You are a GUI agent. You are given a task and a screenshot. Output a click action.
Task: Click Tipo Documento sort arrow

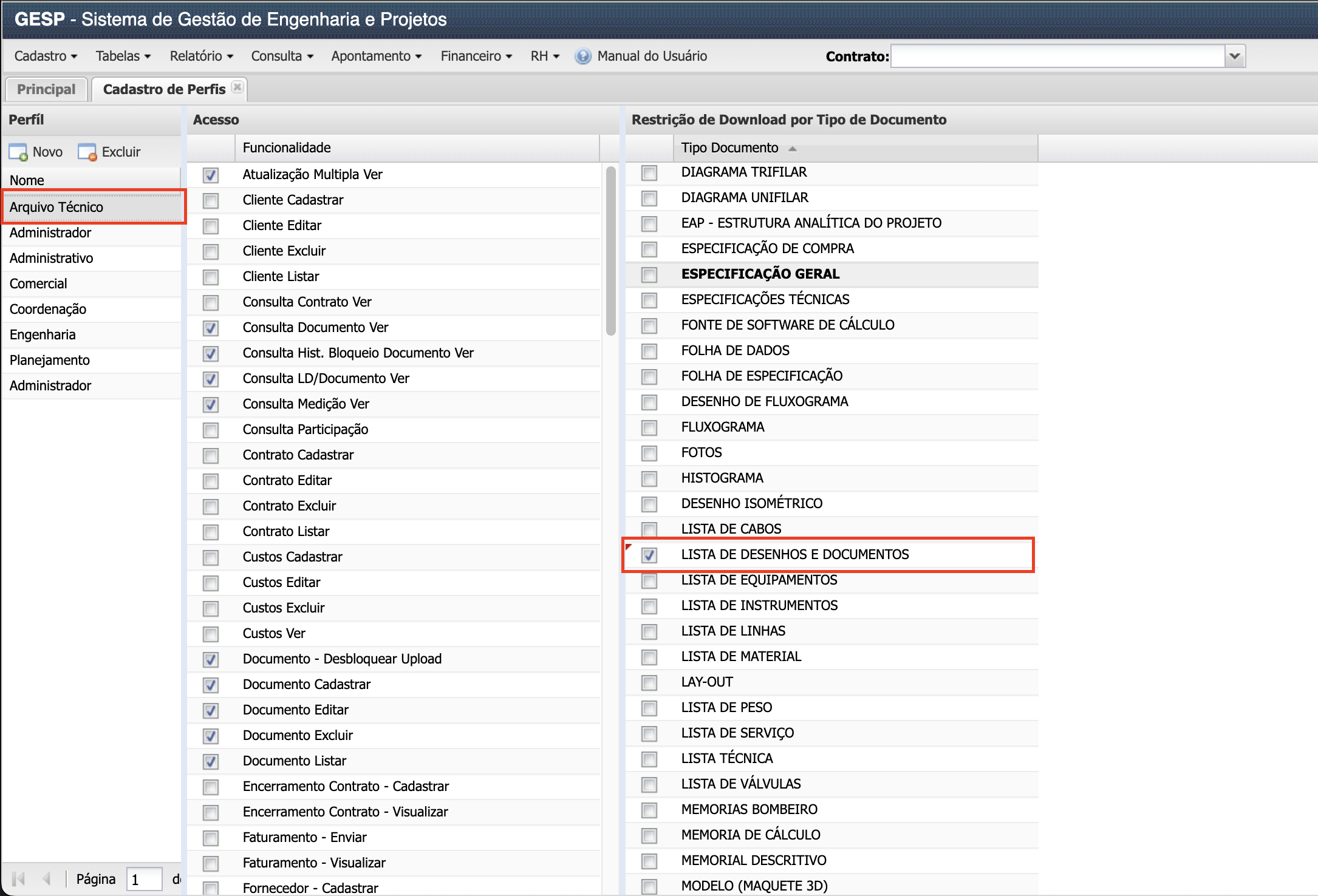(x=792, y=148)
